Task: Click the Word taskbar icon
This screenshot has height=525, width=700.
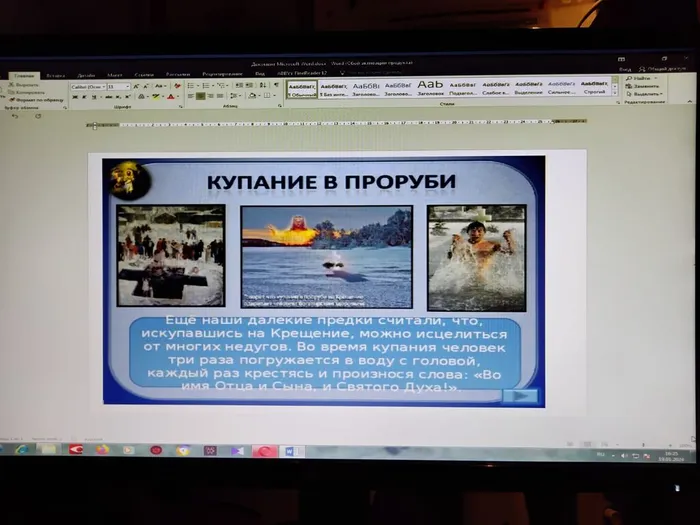Action: coord(292,451)
